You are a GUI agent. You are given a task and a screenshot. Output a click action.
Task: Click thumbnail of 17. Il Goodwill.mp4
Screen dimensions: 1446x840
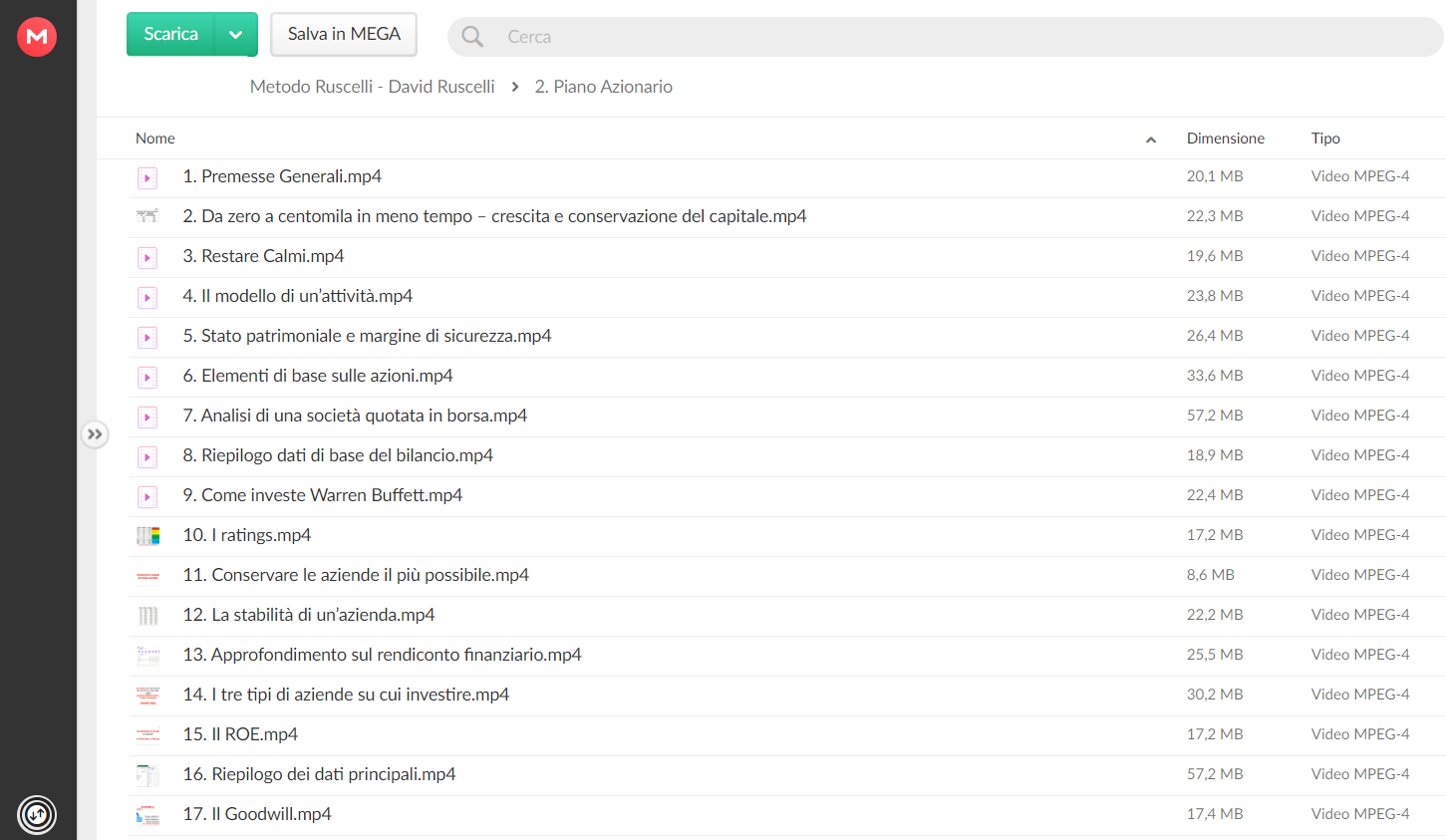[x=147, y=815]
